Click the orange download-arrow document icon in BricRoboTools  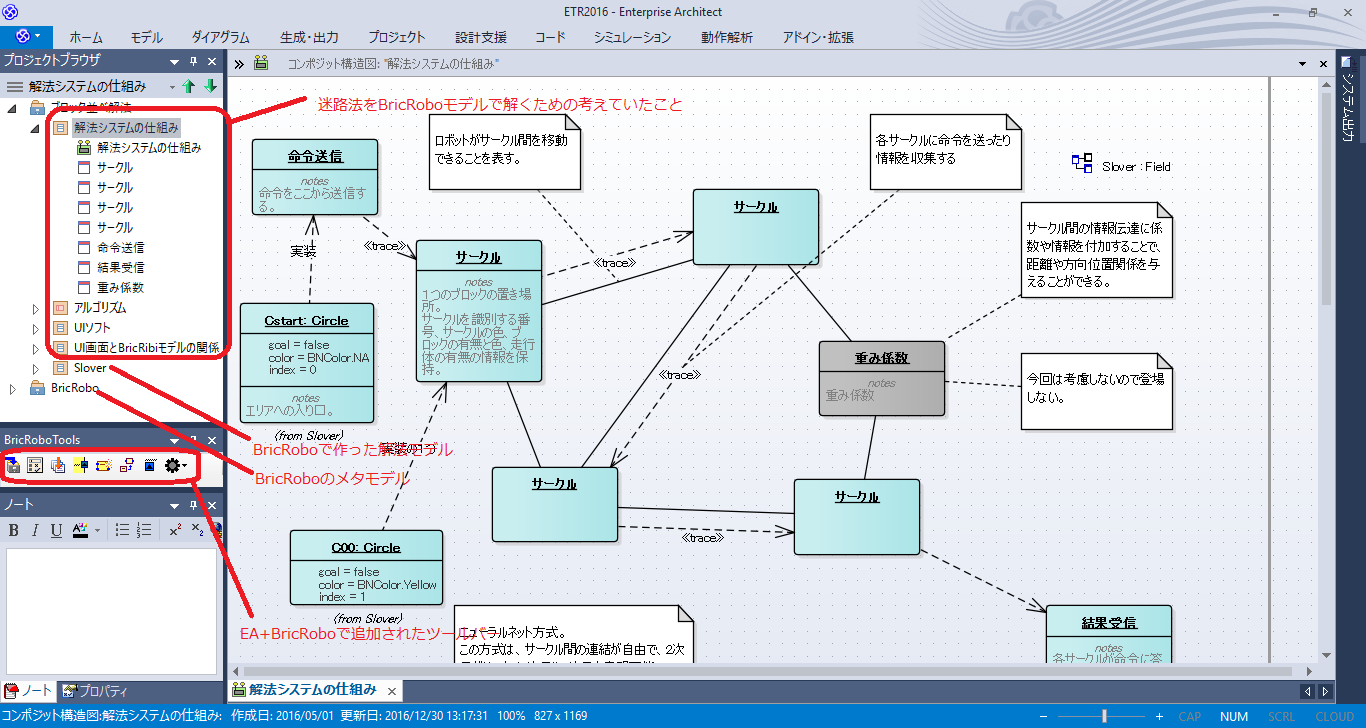tap(58, 465)
